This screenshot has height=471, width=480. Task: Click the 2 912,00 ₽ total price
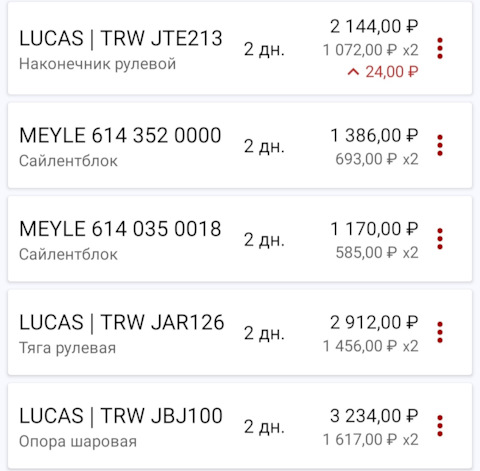coord(374,323)
